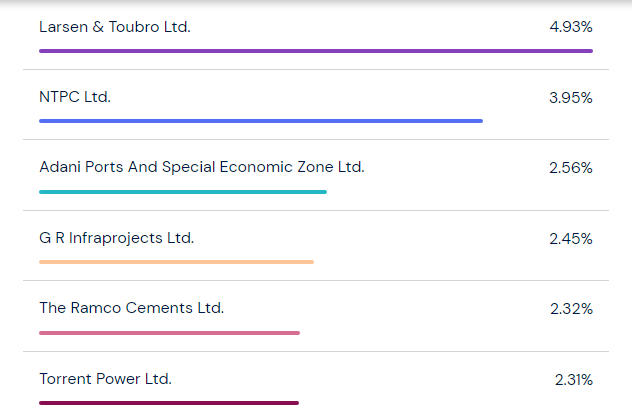
Task: Click the 4.93% allocation value
Action: (x=571, y=27)
